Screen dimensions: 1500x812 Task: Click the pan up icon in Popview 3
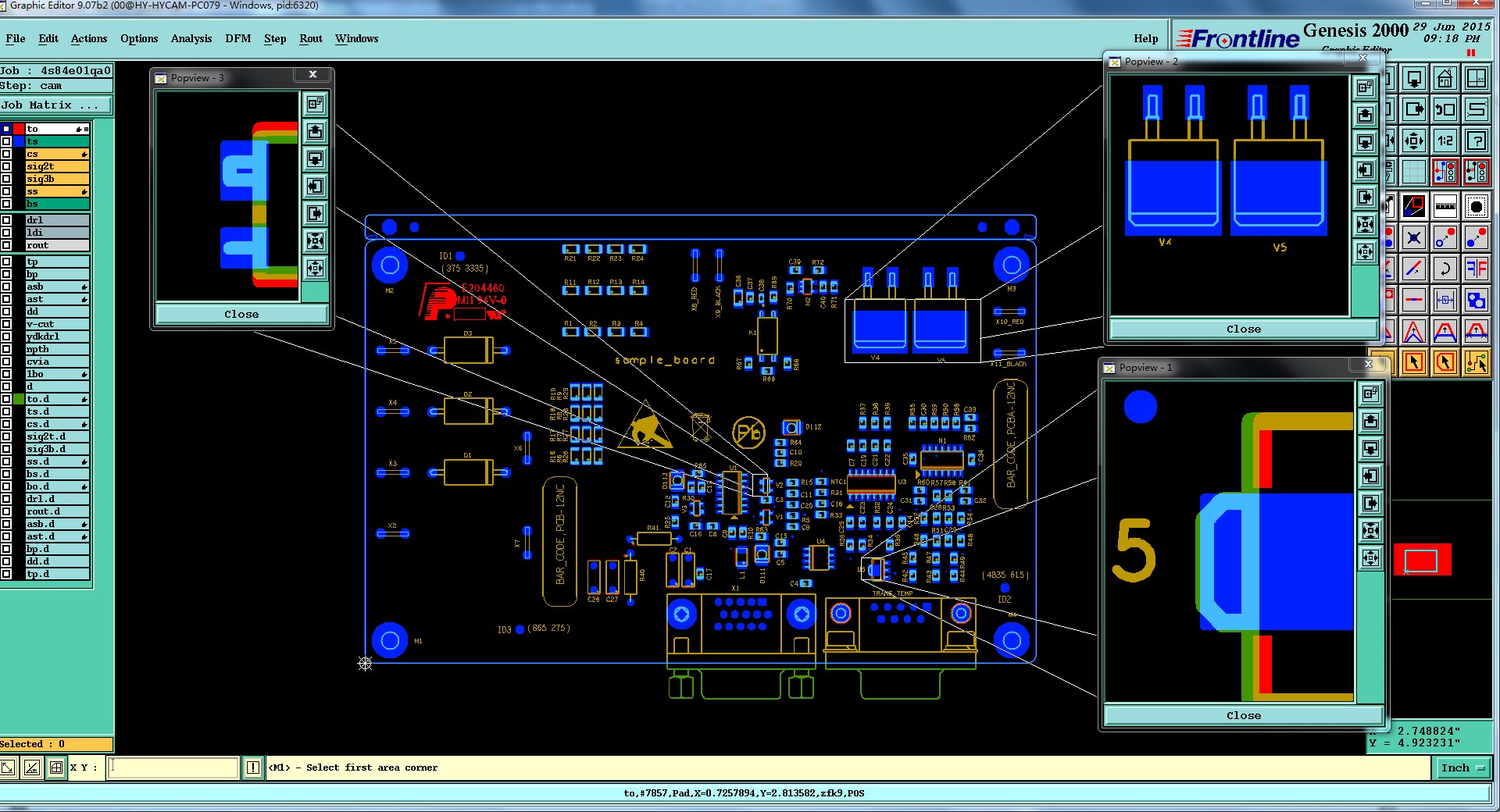[315, 131]
